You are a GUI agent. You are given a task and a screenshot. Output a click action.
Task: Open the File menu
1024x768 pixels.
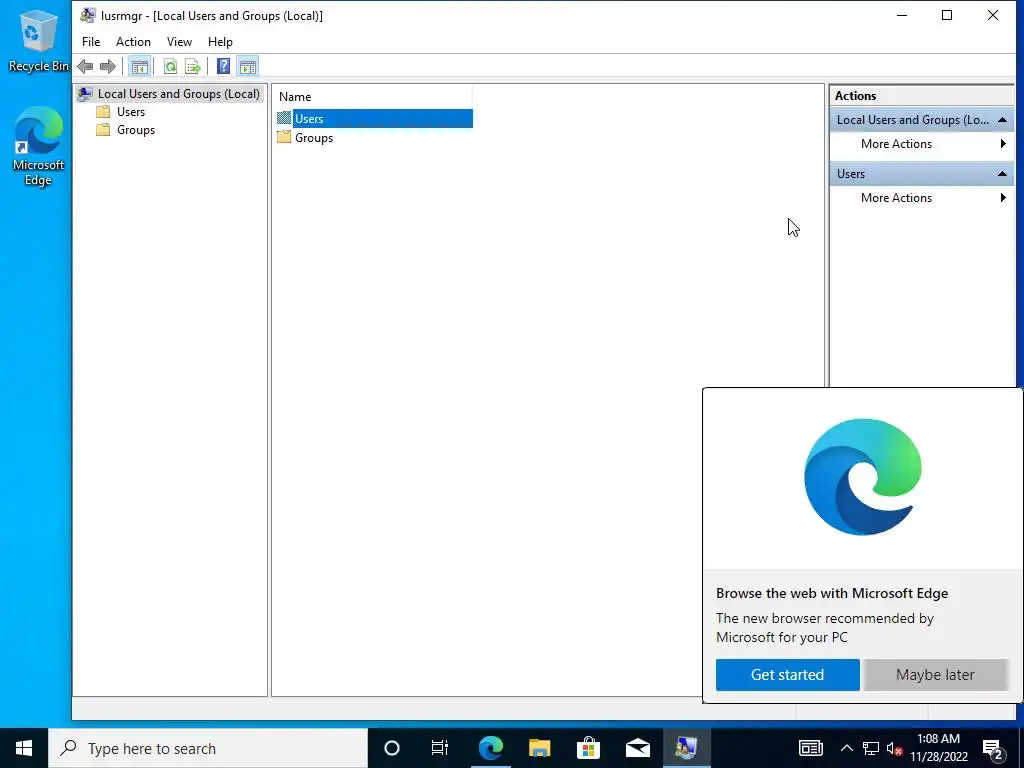point(91,42)
